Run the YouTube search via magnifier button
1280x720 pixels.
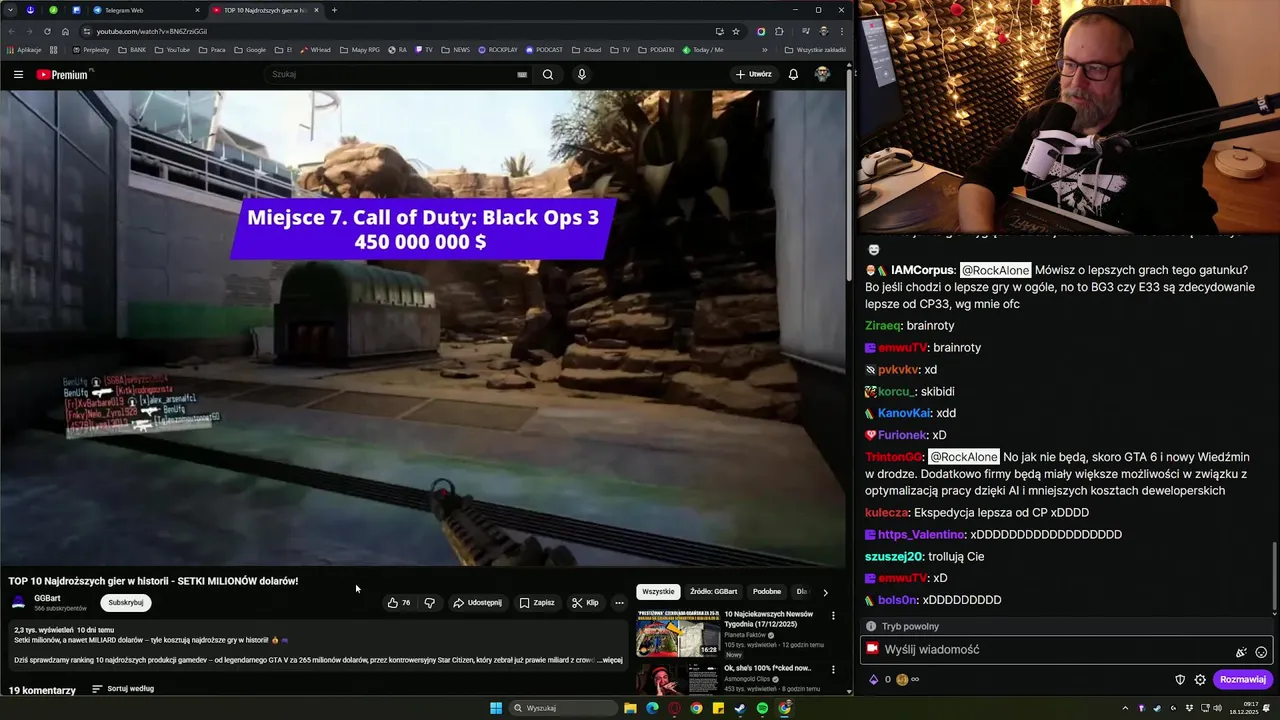[x=548, y=74]
